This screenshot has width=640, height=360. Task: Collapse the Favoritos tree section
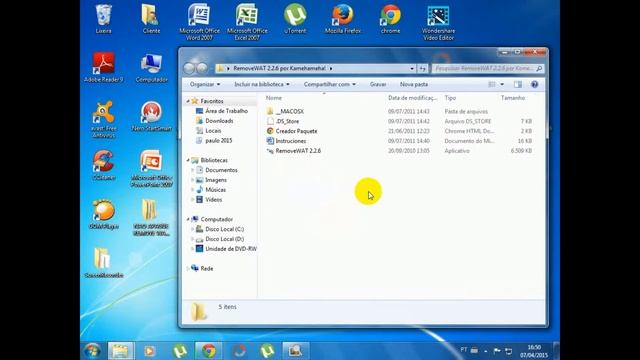[188, 101]
